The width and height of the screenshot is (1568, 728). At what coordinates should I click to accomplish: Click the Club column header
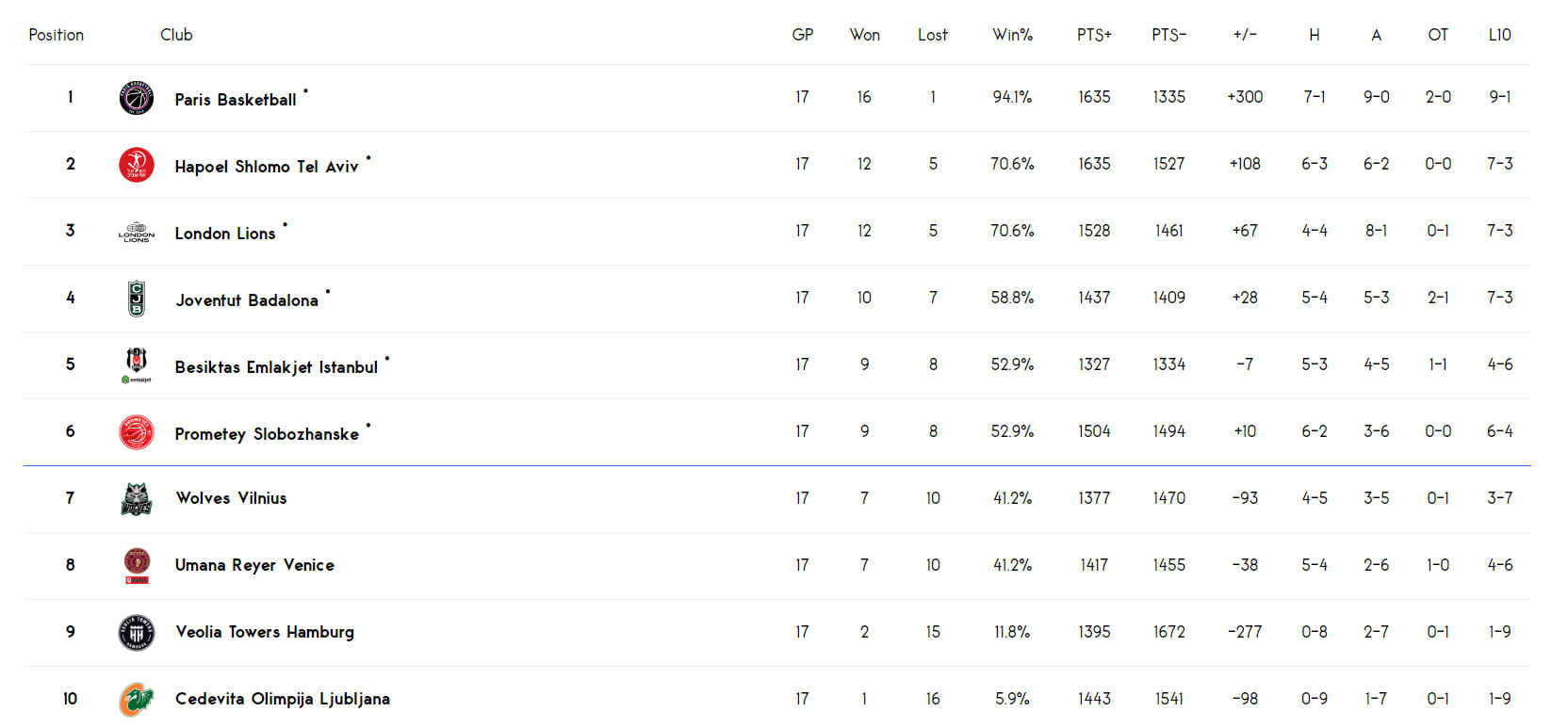[176, 35]
